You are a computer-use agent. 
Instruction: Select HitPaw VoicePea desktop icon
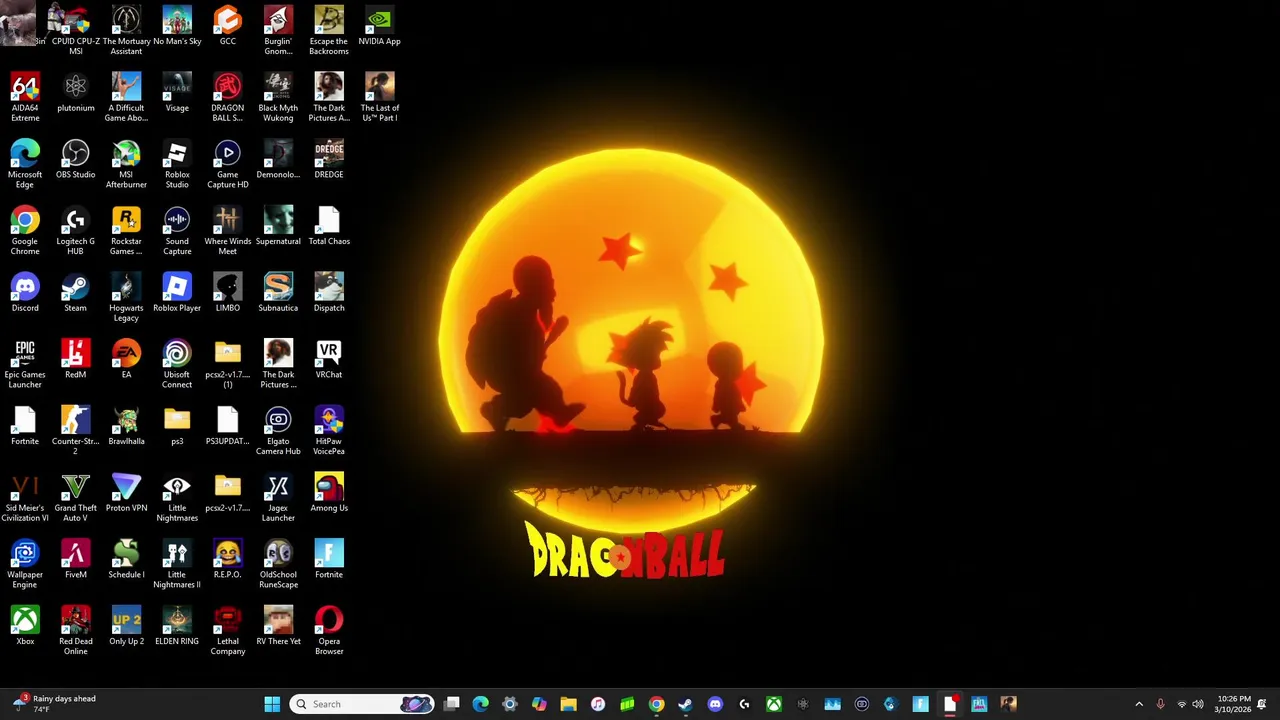329,430
